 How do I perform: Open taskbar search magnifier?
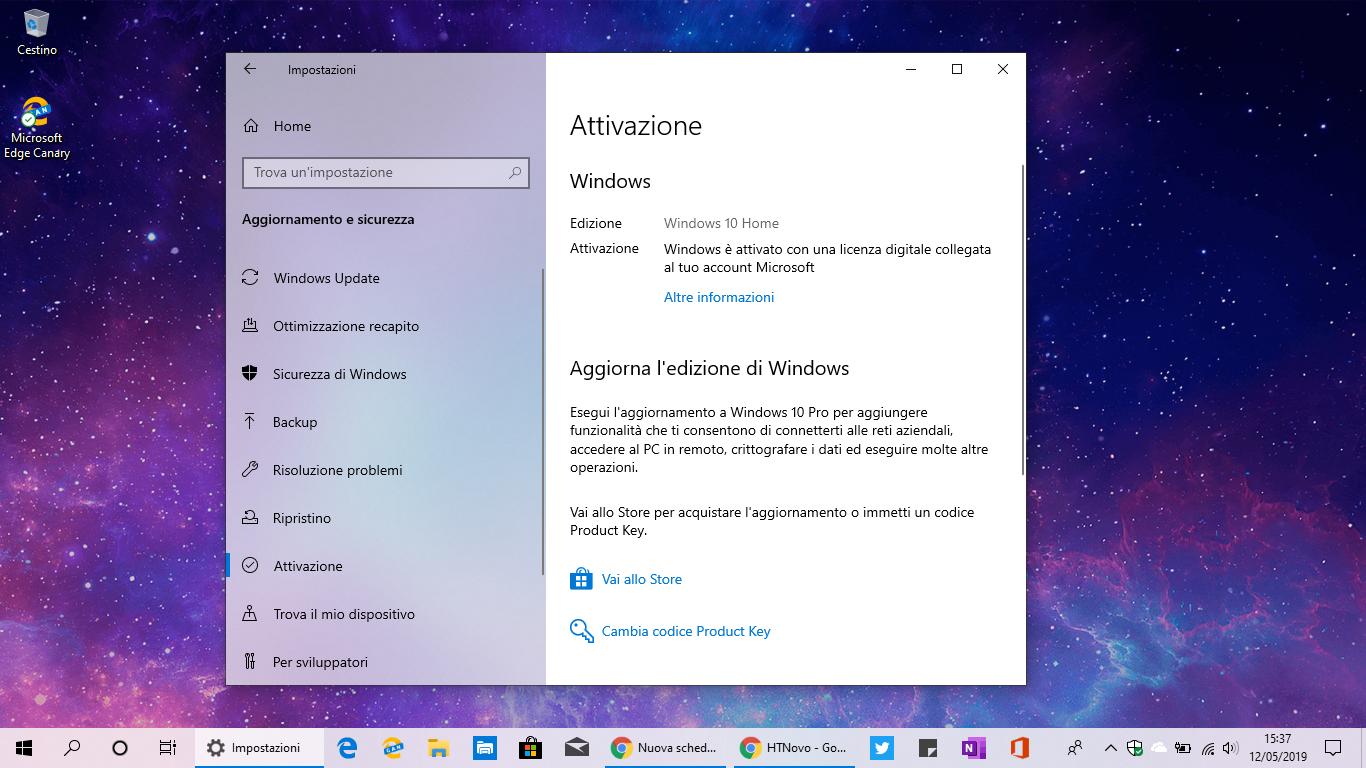point(72,747)
